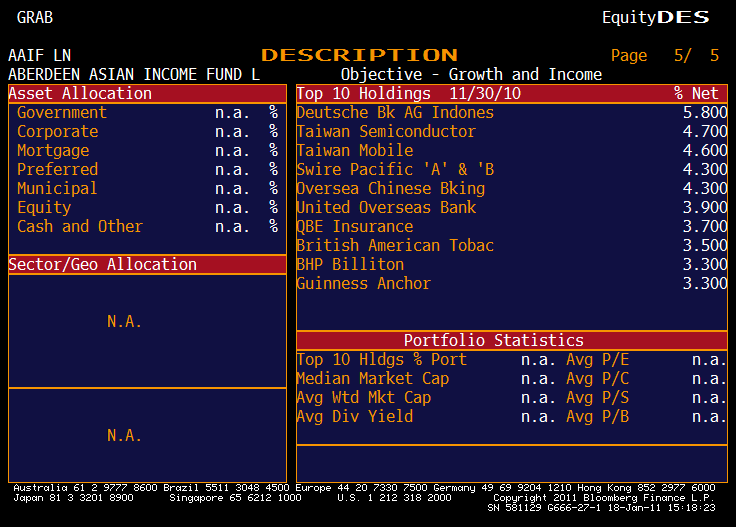Open the Swire Pacific 'A' & 'B holding
736x527 pixels.
395,170
